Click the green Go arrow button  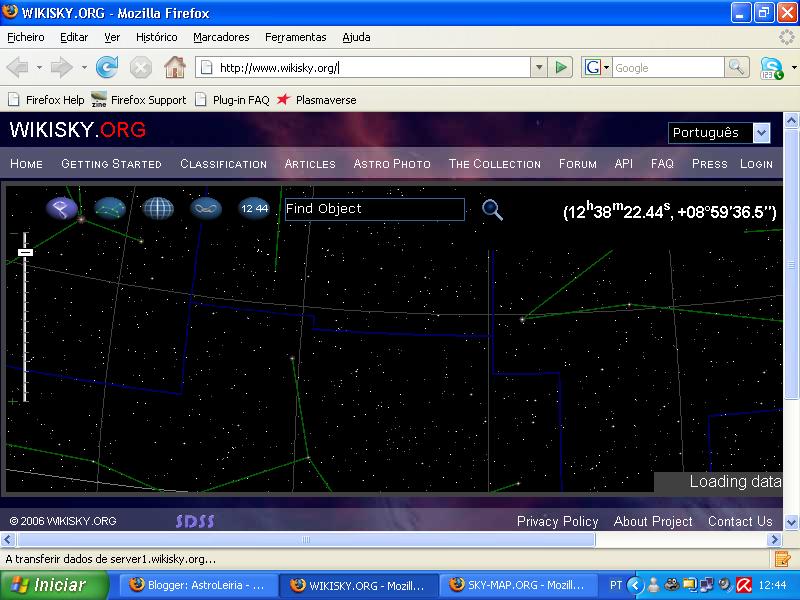[561, 67]
